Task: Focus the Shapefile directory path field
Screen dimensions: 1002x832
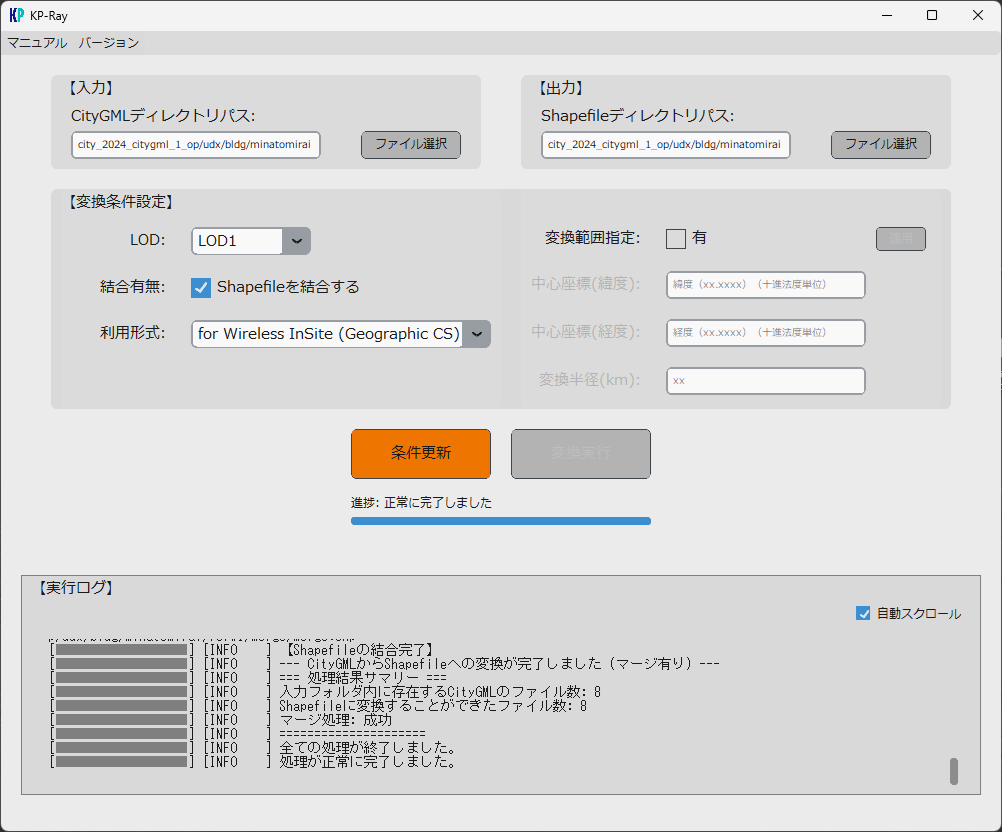Action: coord(666,145)
